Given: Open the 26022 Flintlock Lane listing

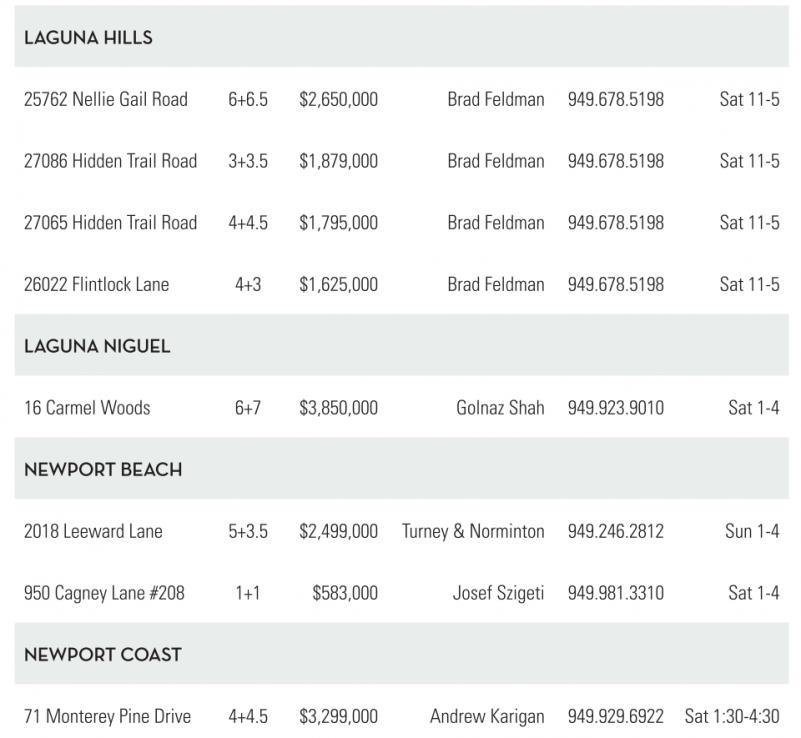Looking at the screenshot, I should (x=96, y=285).
